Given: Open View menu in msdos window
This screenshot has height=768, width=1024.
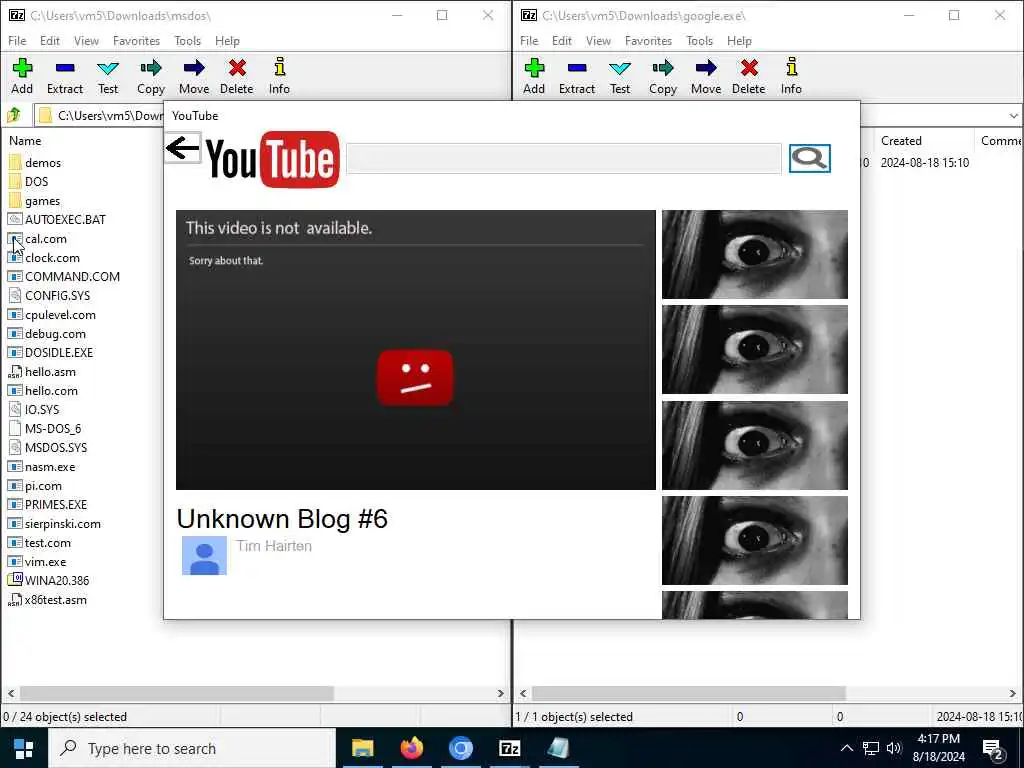Looking at the screenshot, I should [x=86, y=40].
